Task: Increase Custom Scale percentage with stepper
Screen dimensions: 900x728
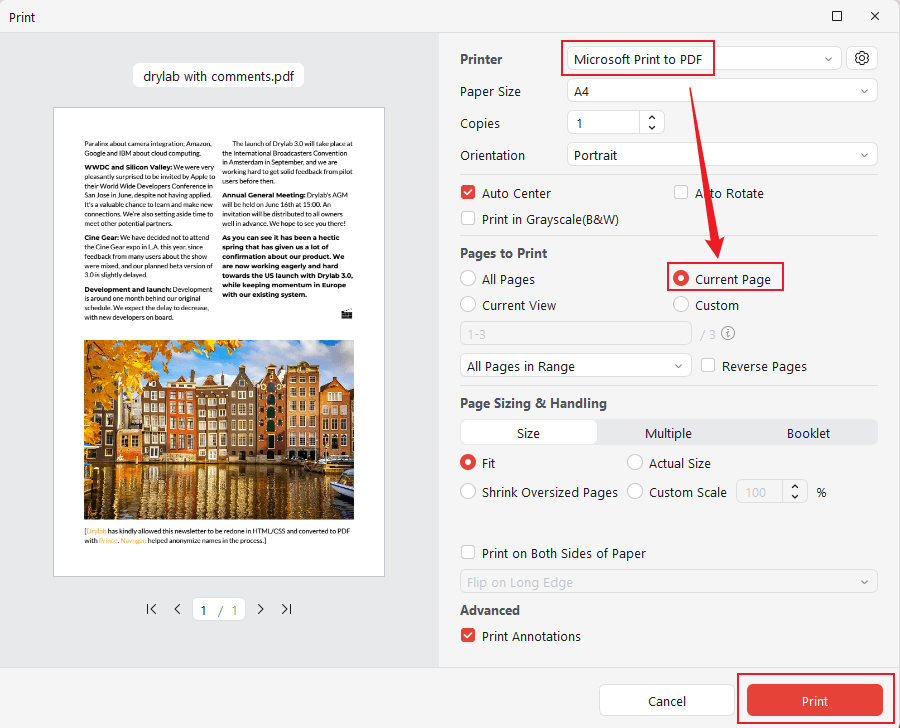Action: (795, 486)
